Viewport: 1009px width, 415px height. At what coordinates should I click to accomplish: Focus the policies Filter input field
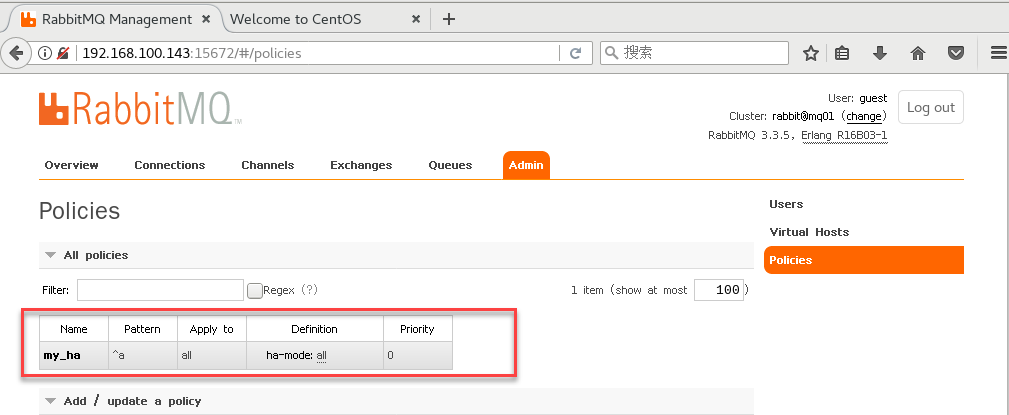click(x=160, y=290)
